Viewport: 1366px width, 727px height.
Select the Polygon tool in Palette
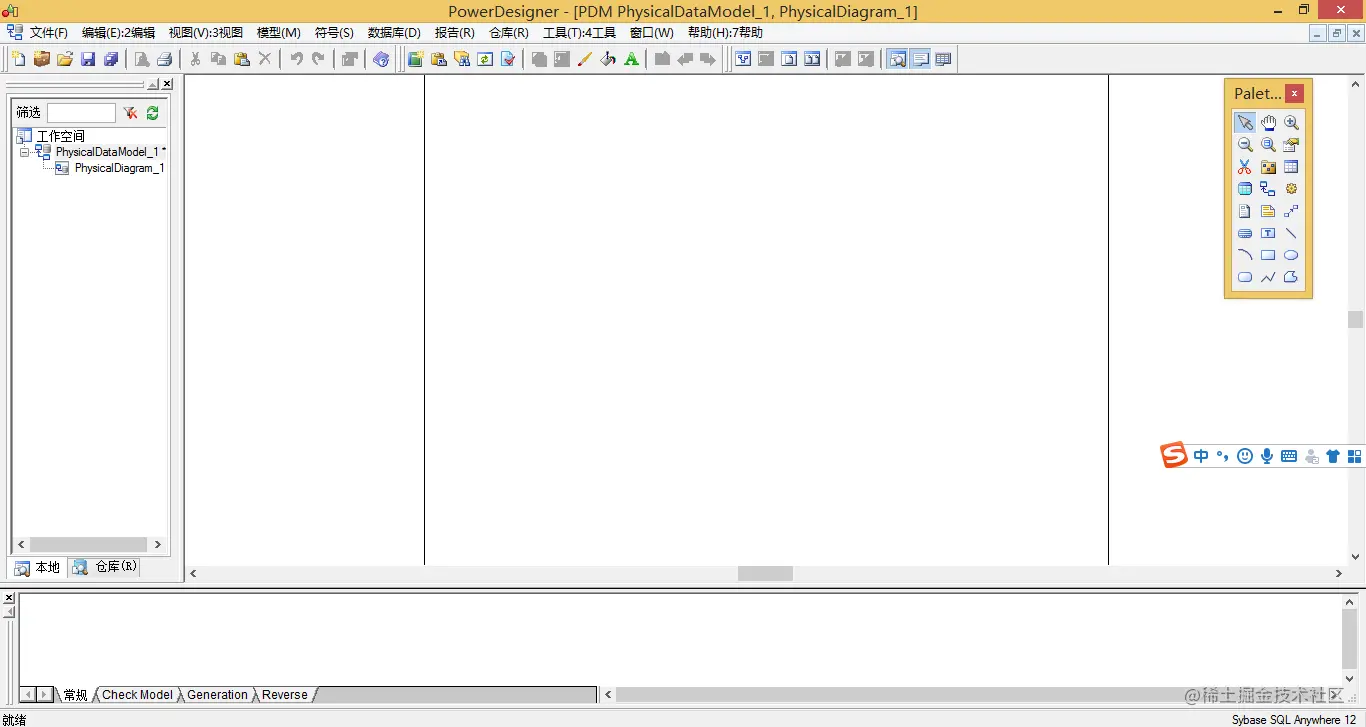point(1291,277)
